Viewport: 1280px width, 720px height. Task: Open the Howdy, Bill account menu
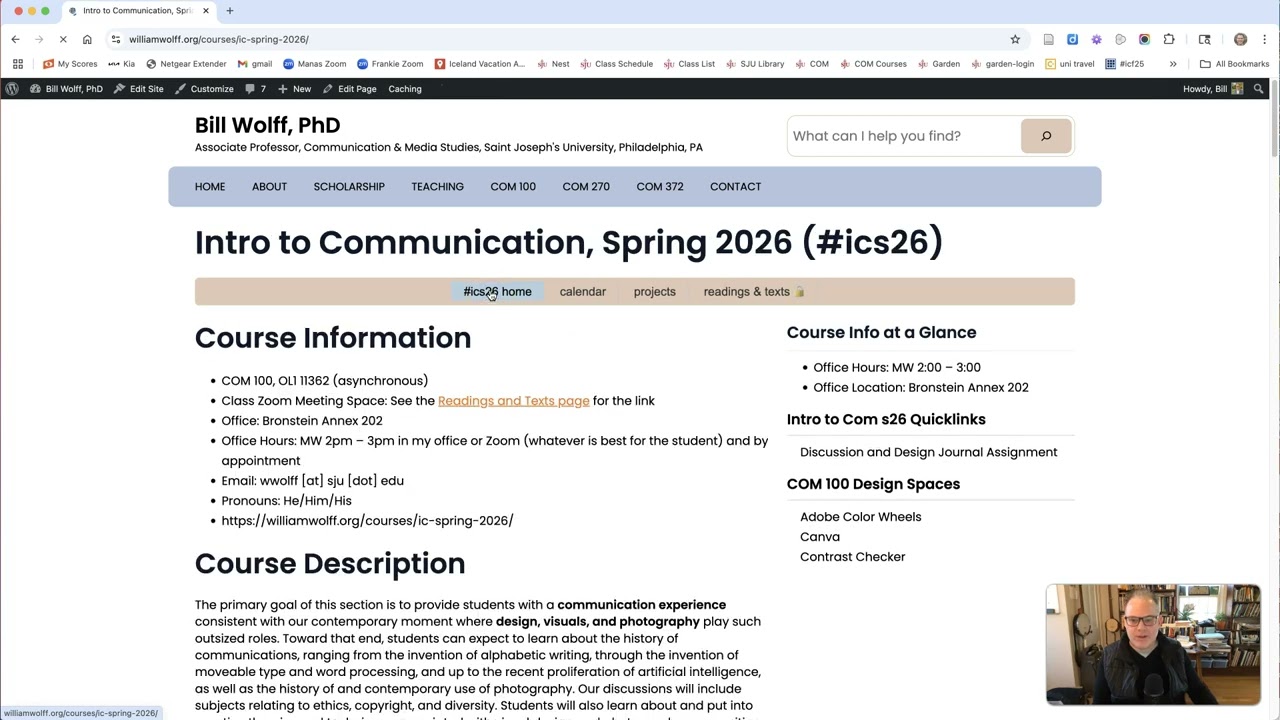click(1213, 89)
